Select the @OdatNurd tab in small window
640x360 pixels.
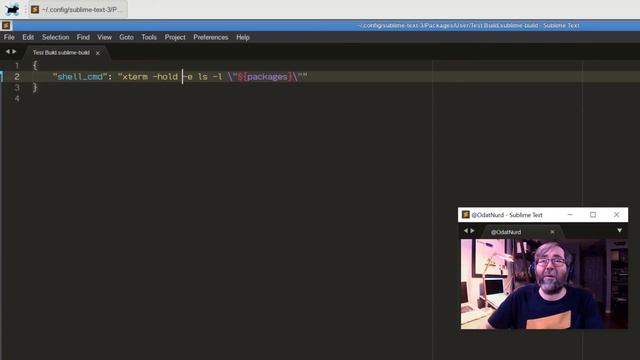pos(506,232)
